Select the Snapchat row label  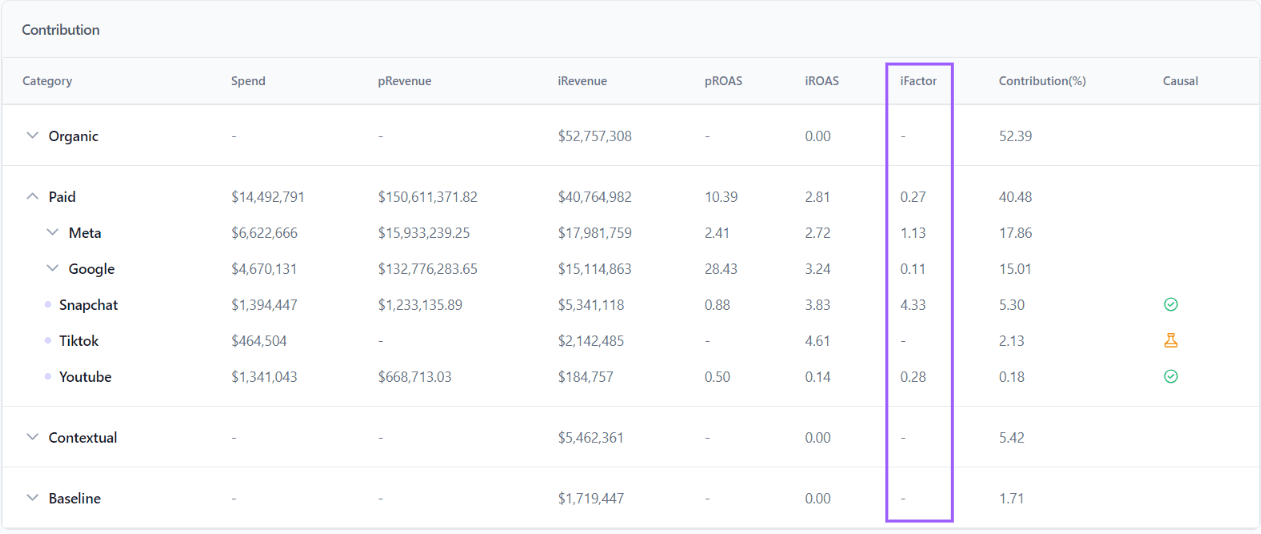[88, 305]
